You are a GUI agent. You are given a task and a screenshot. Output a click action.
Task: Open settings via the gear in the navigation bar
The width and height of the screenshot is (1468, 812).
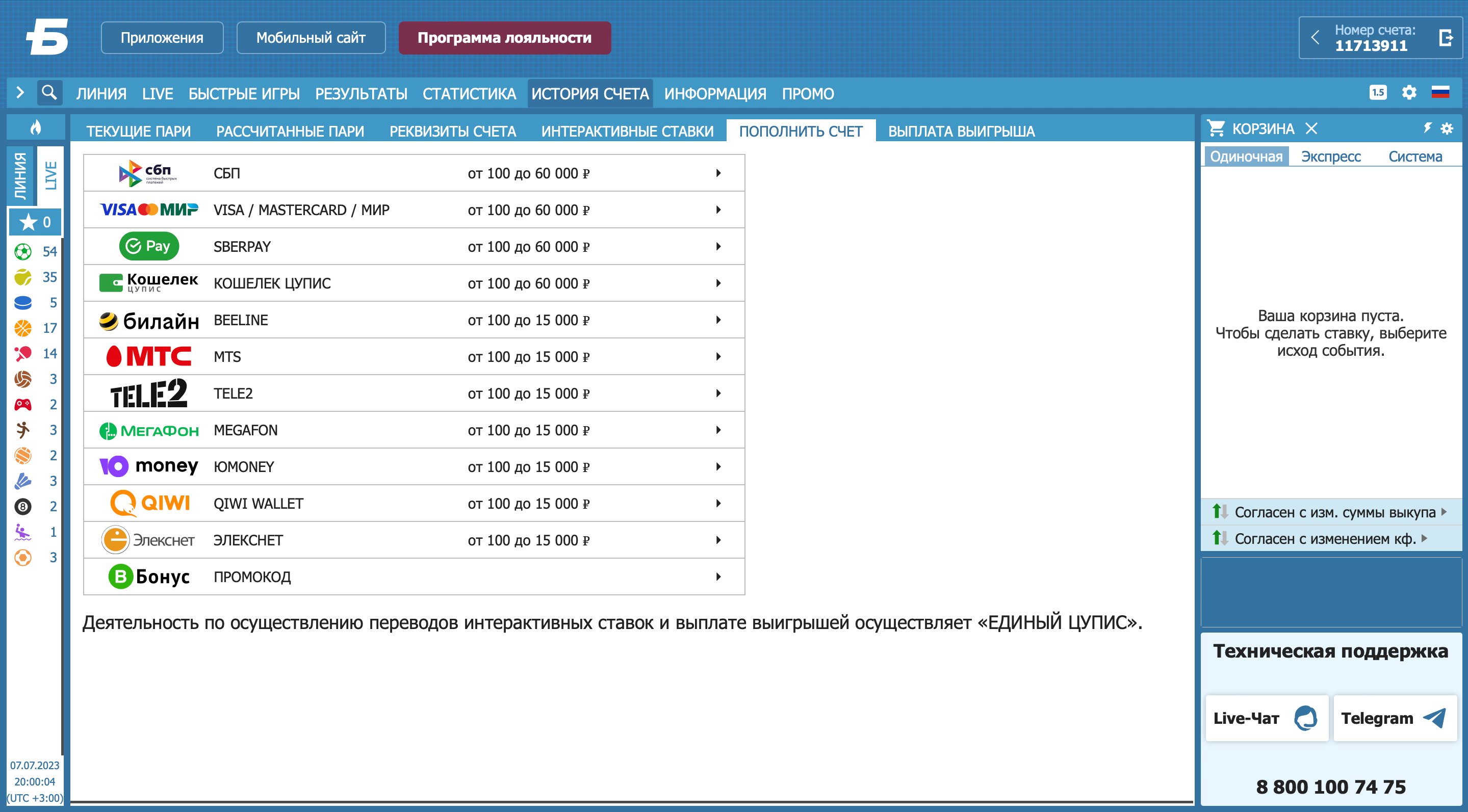(1409, 92)
